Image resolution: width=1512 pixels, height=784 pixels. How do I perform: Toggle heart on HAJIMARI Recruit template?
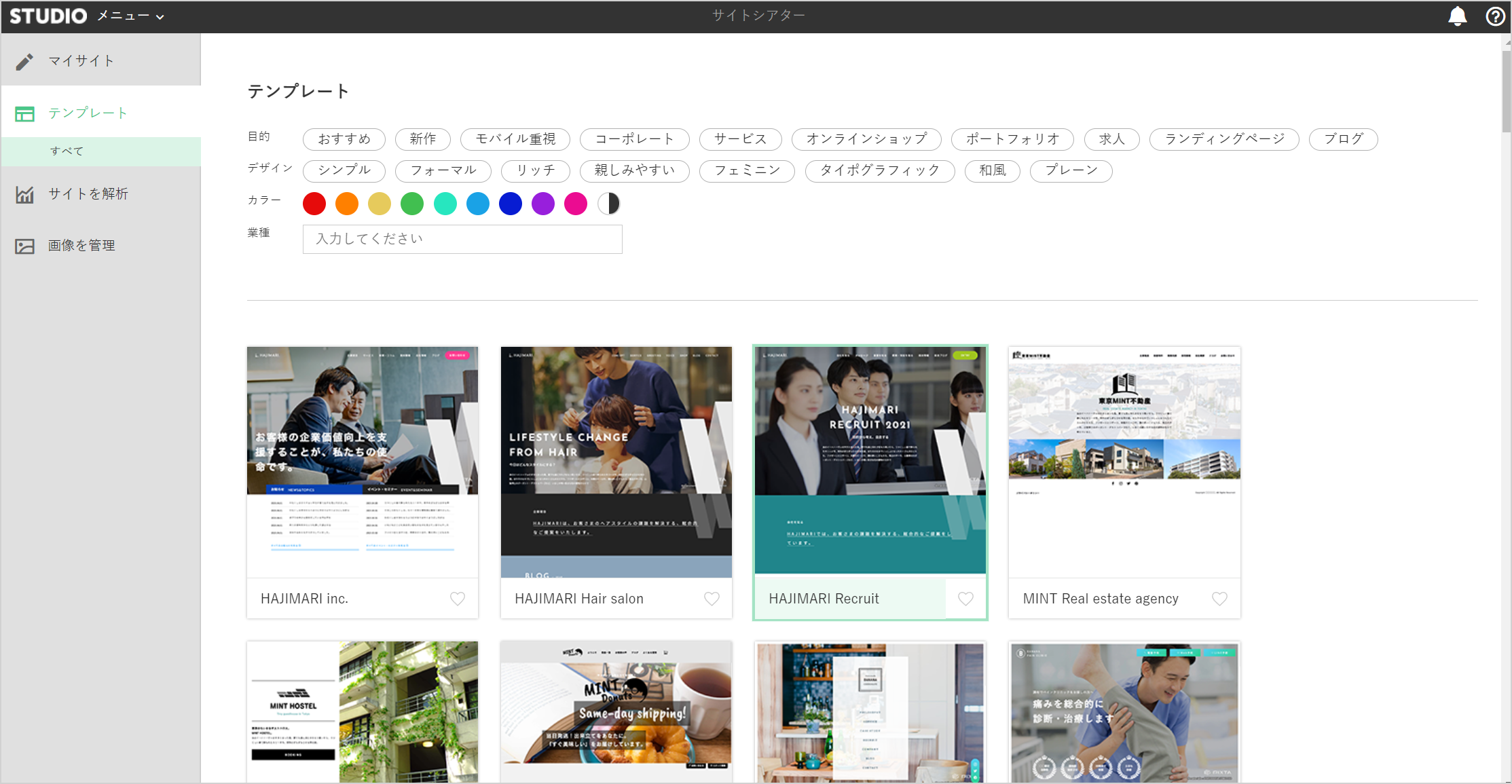click(965, 599)
